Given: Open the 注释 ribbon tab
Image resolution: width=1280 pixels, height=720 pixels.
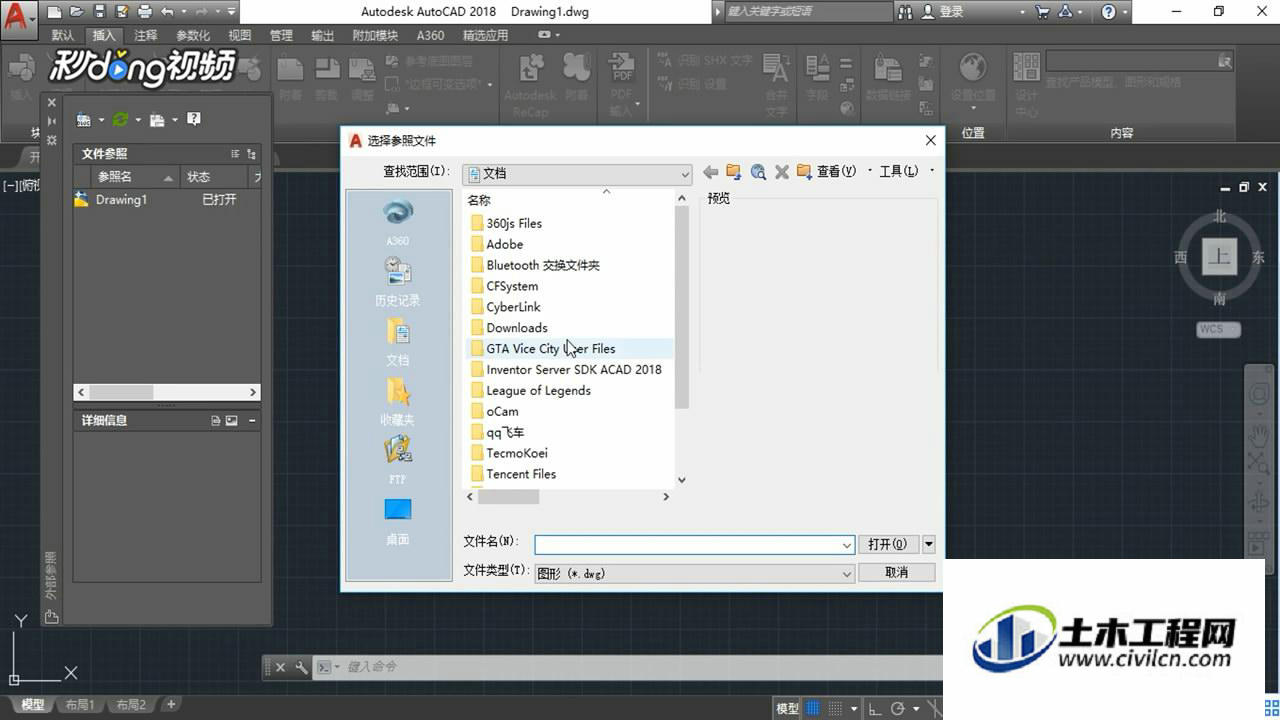Looking at the screenshot, I should click(146, 35).
